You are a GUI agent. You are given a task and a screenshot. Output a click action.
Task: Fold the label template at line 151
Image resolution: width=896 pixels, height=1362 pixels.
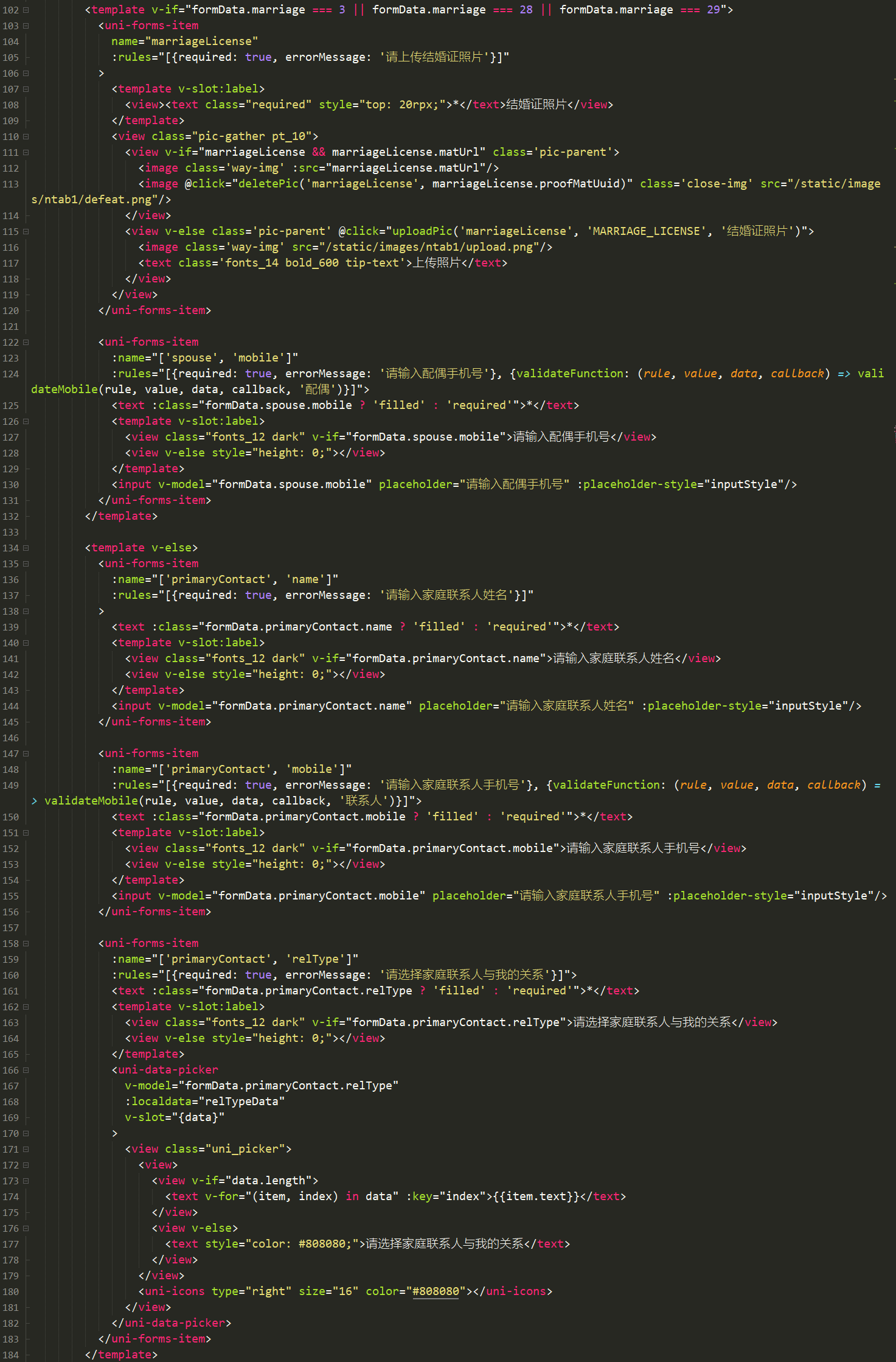click(26, 833)
